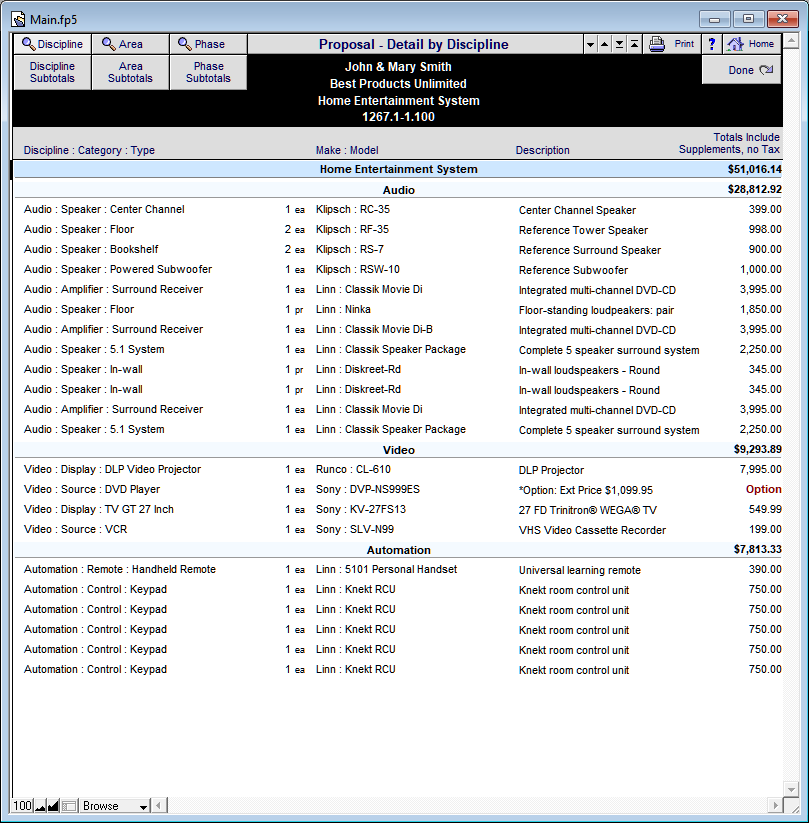Screen dimensions: 809x823
Task: Click the vertical scrollbar down arrow
Action: pyautogui.click(x=791, y=789)
